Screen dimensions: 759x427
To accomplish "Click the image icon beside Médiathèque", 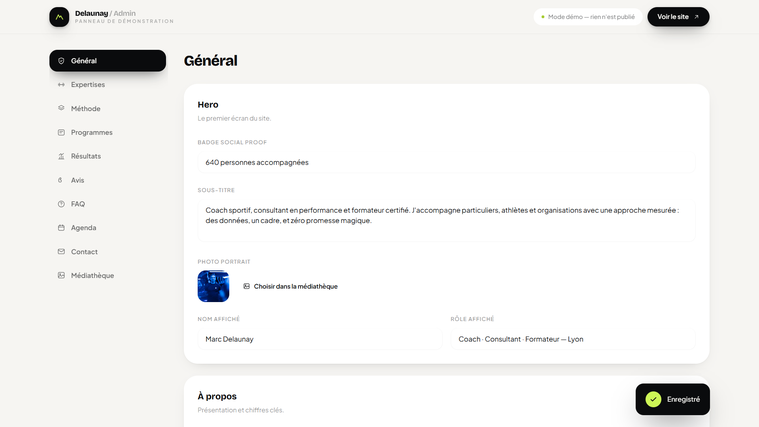I will pos(61,275).
